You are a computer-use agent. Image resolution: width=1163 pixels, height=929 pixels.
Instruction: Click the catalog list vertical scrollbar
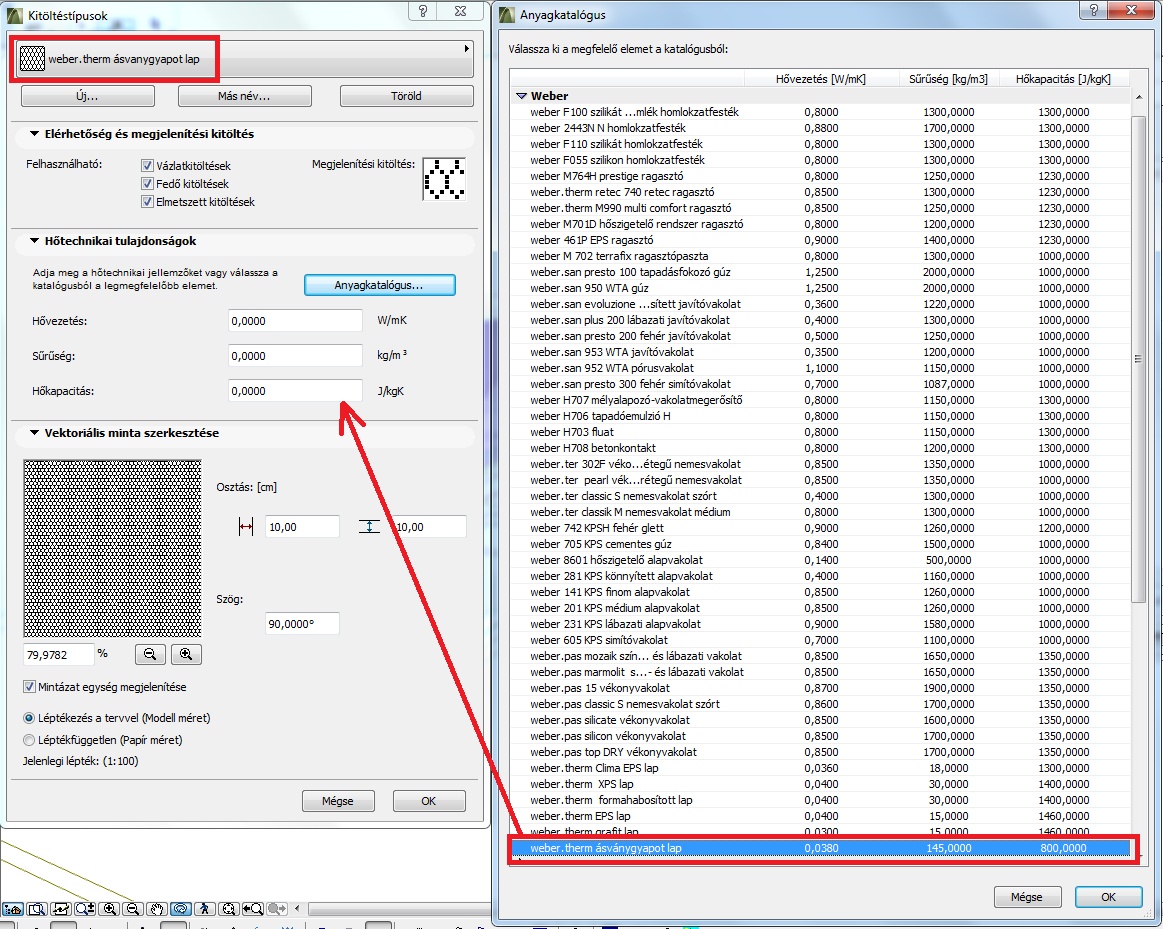pyautogui.click(x=1139, y=359)
